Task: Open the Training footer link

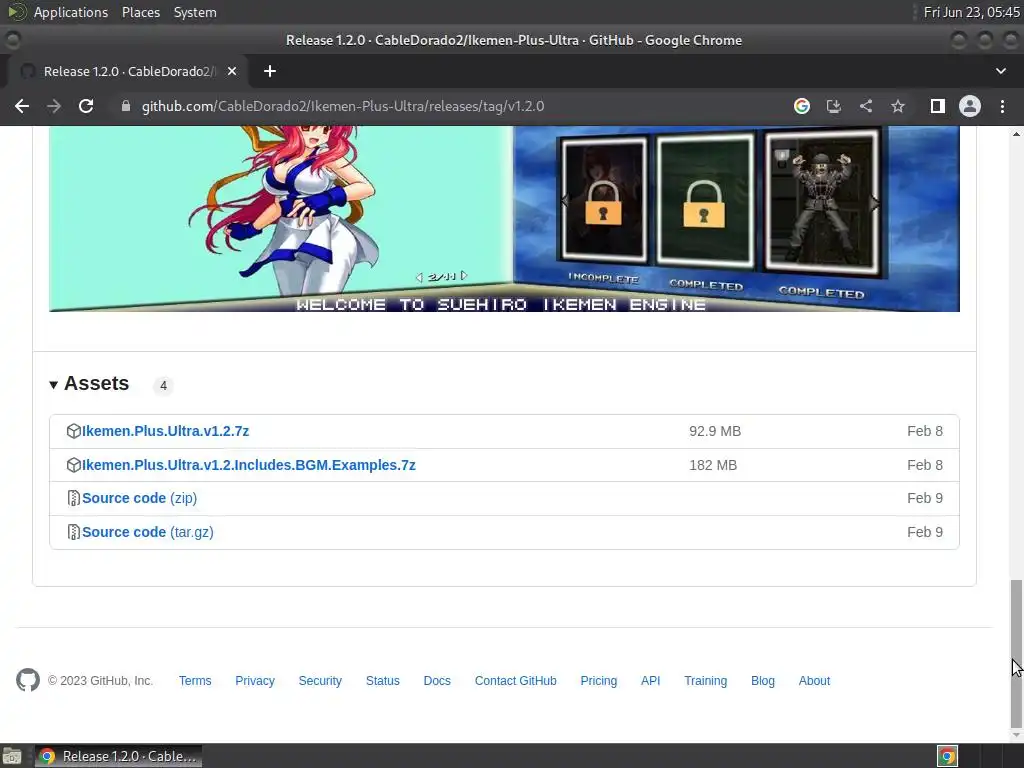Action: (705, 680)
